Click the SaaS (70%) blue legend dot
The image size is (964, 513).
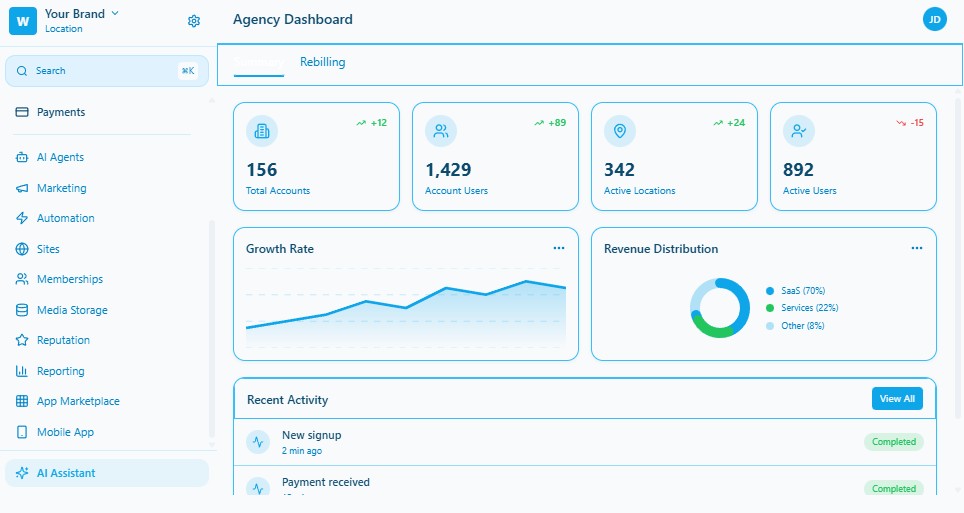tap(770, 291)
